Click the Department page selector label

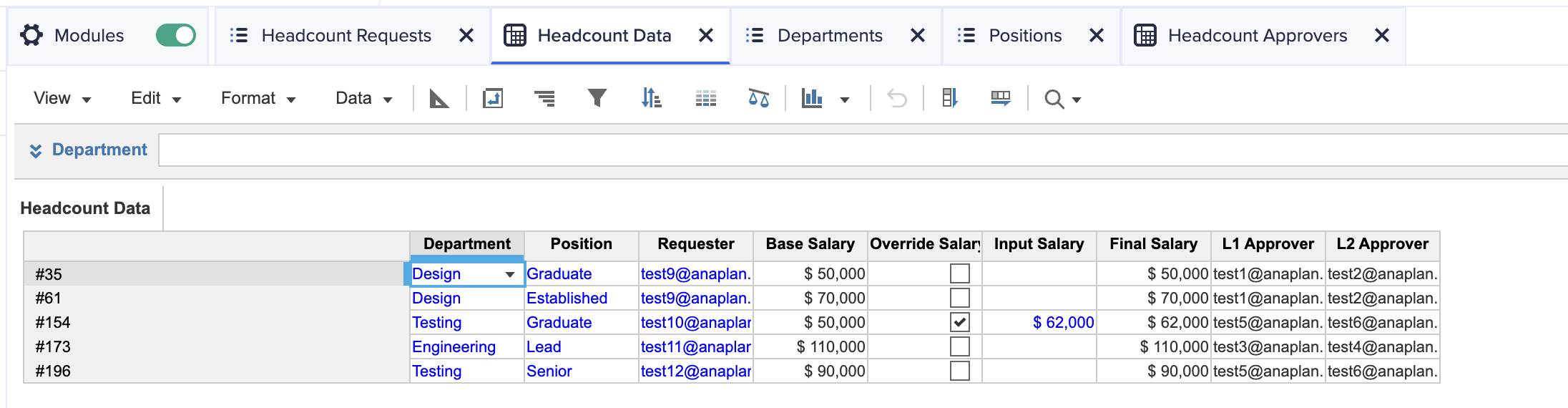(x=99, y=150)
